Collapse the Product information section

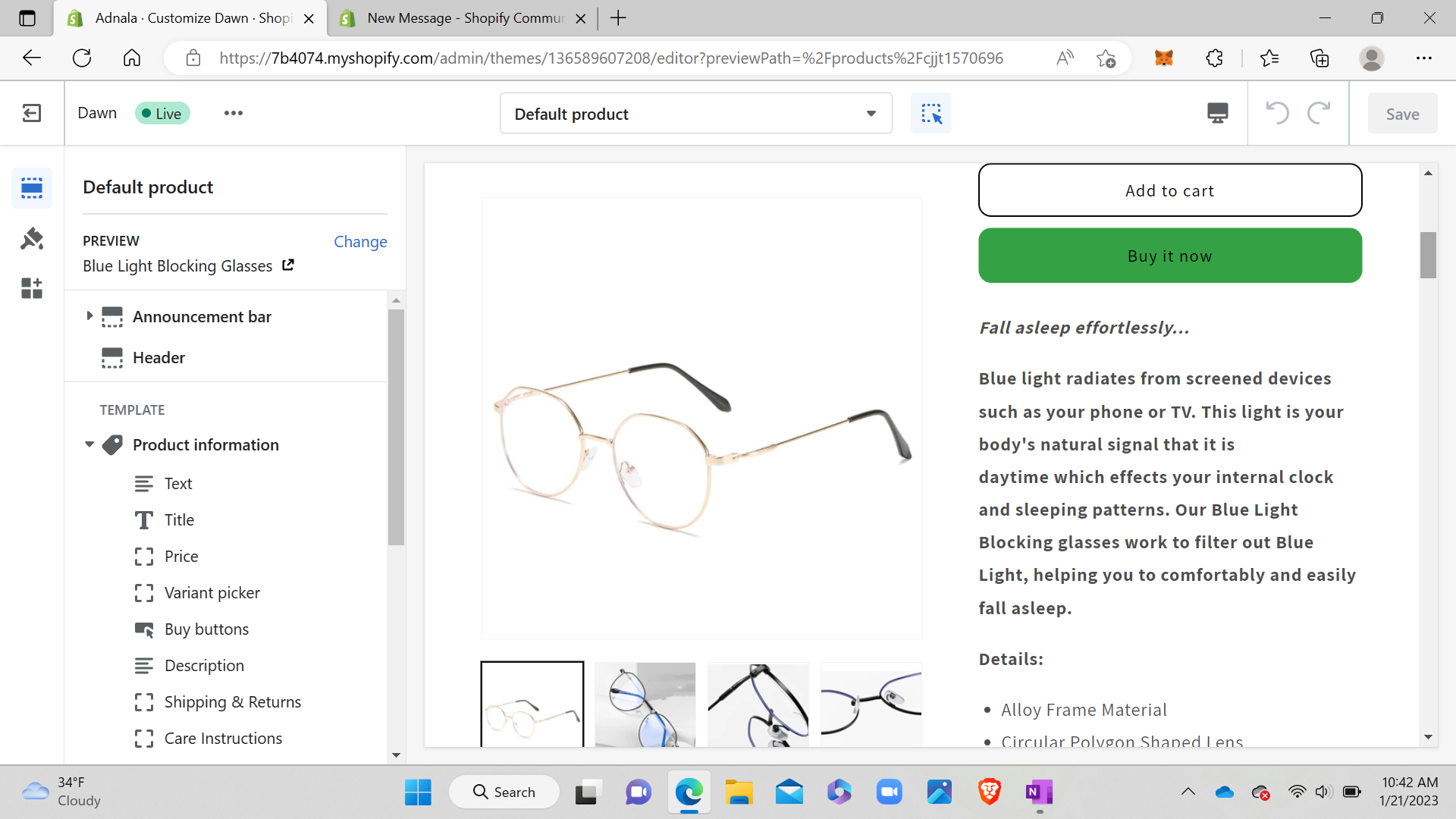tap(89, 445)
